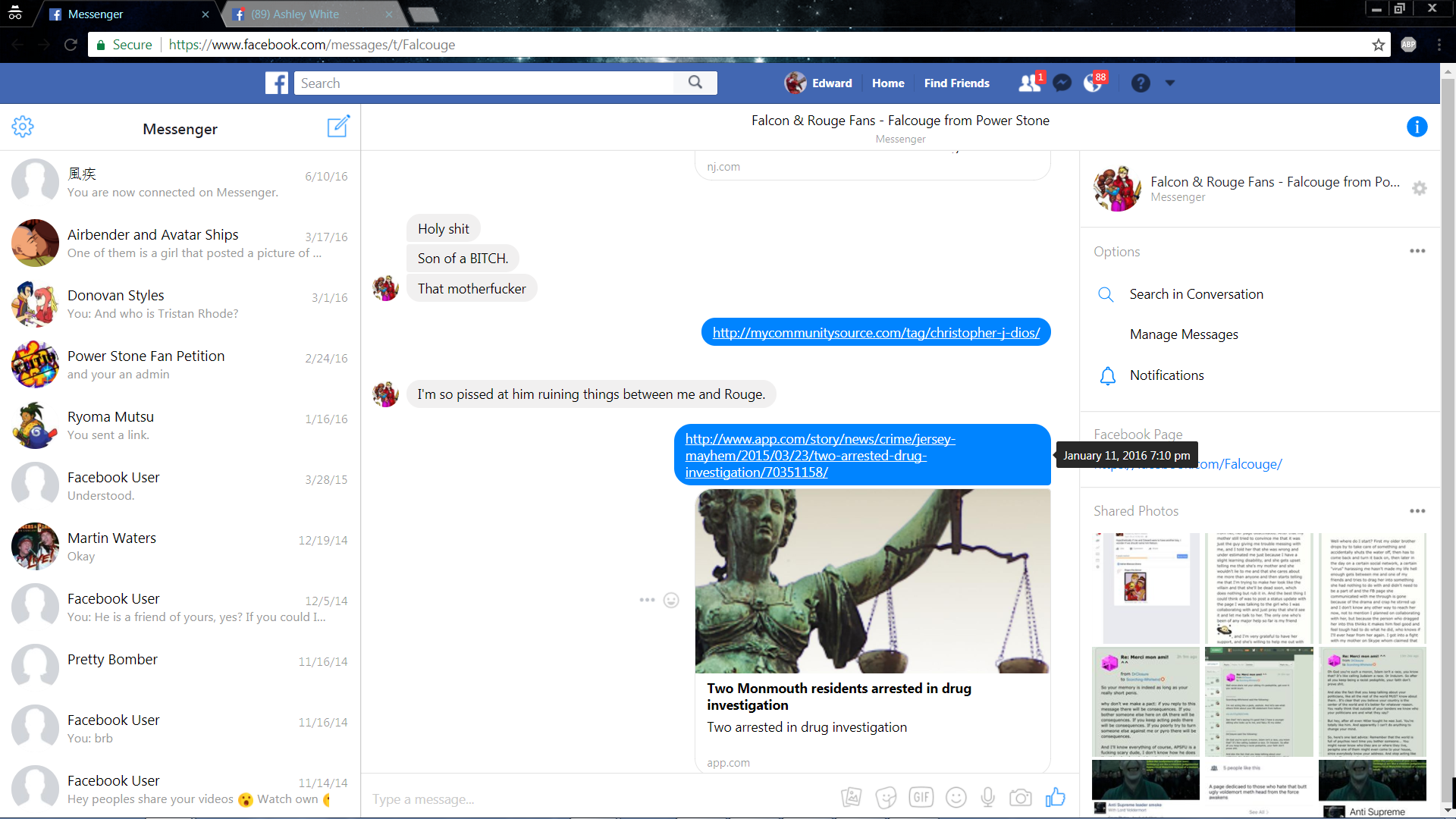Open Airbender and Avatar Ships conversation
1456x819 pixels.
pyautogui.click(x=180, y=243)
